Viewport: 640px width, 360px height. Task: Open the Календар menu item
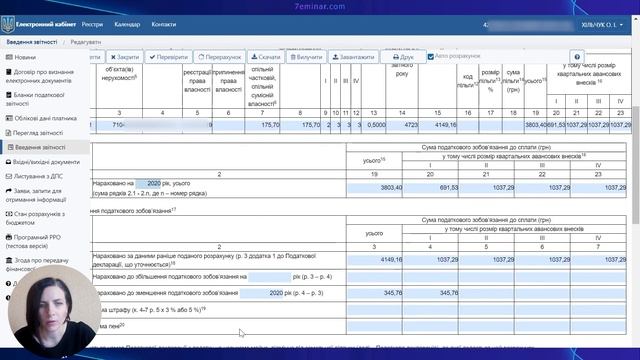point(127,24)
